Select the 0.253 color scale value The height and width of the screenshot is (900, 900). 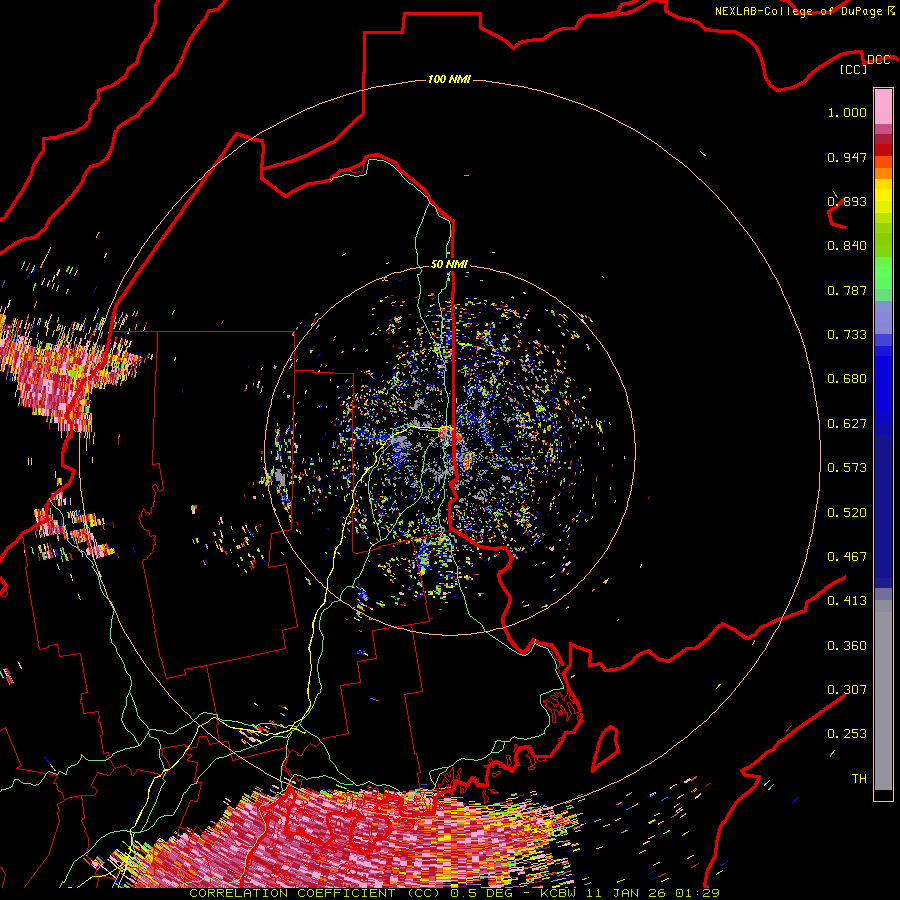847,734
